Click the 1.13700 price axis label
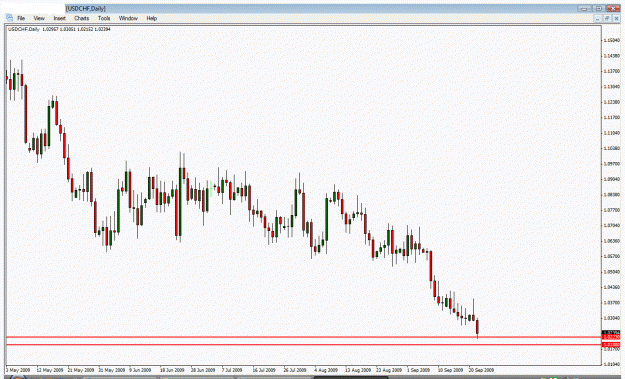This screenshot has width=625, height=379. (611, 71)
